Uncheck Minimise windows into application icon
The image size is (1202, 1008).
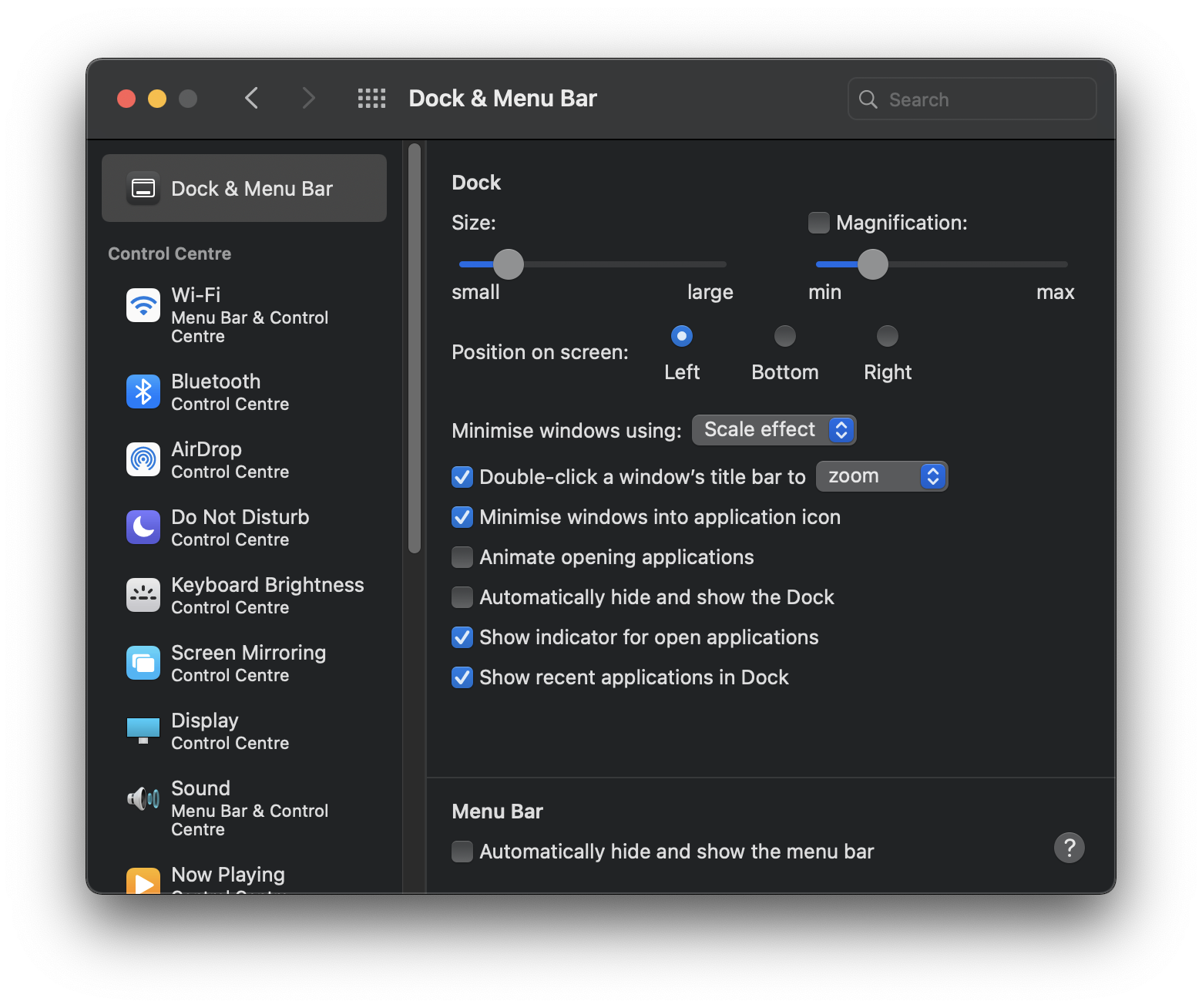(x=462, y=517)
